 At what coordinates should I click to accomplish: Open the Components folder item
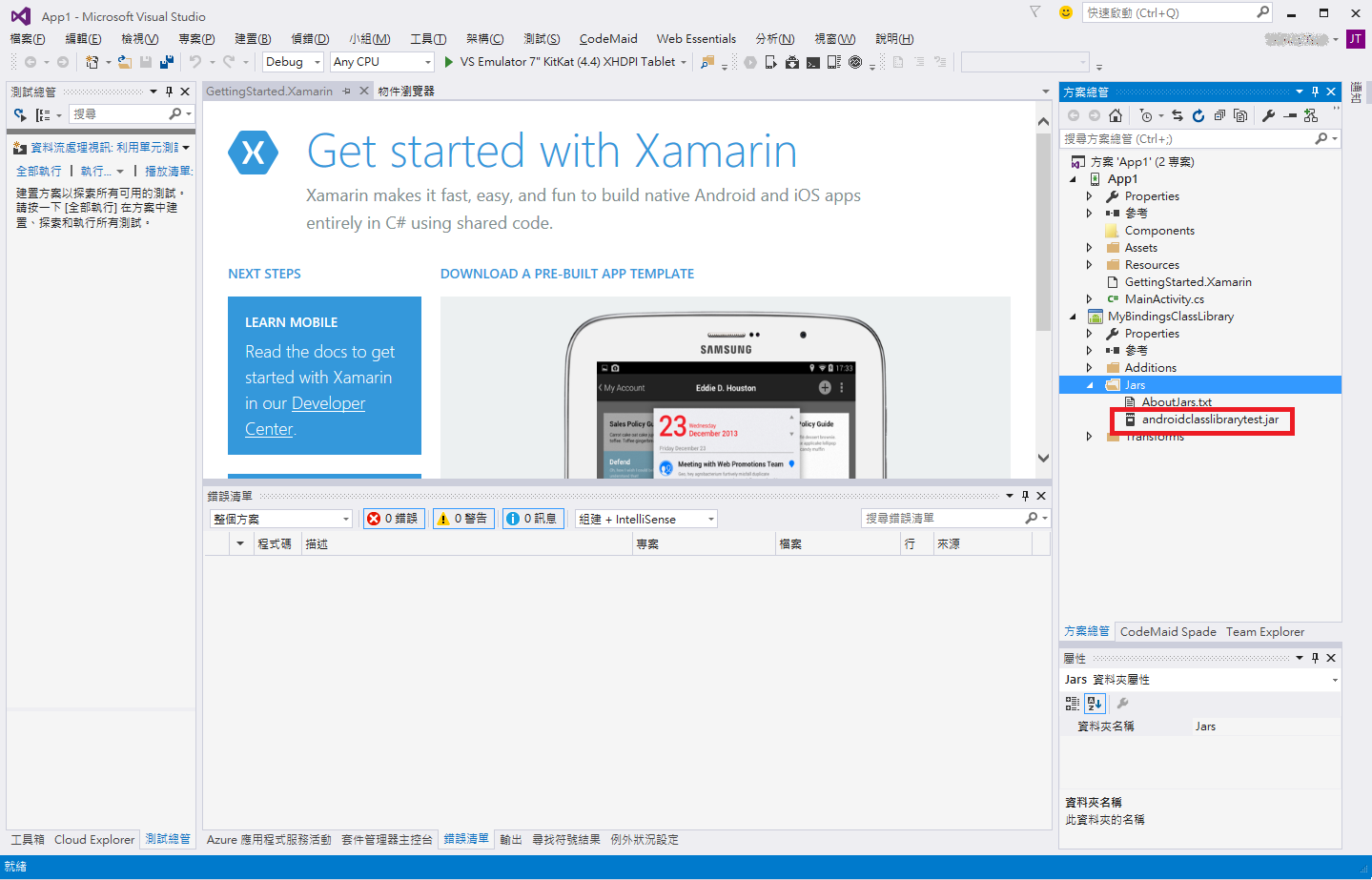point(1159,231)
